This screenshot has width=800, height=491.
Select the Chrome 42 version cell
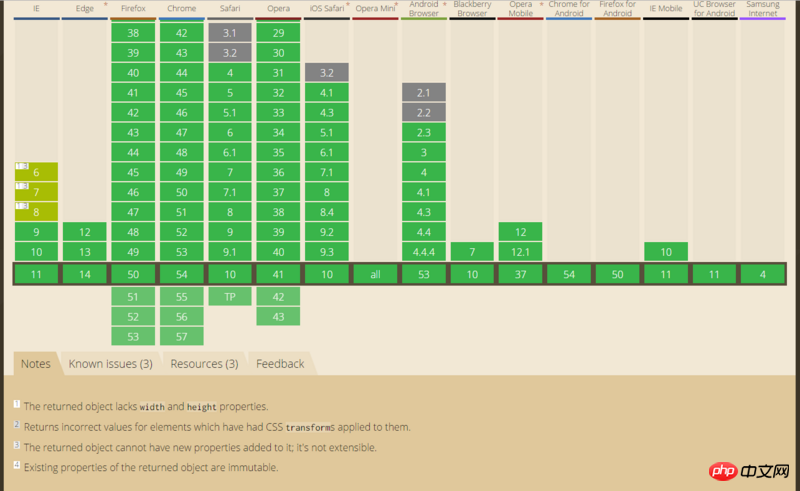(x=182, y=33)
